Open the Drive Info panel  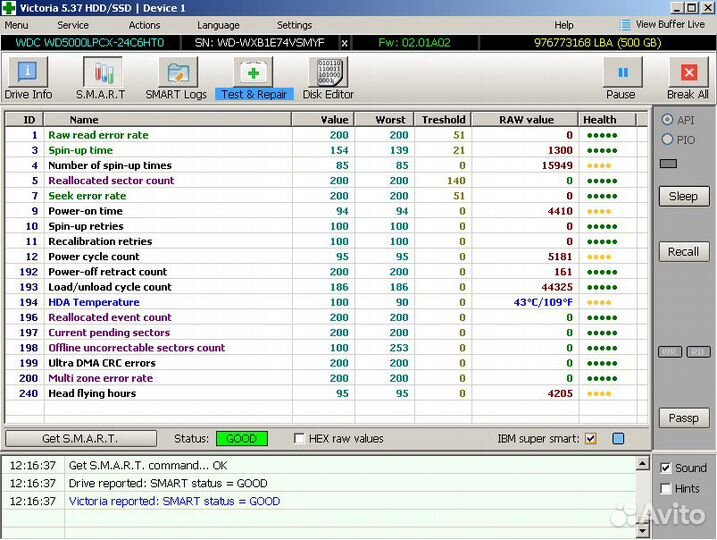pos(28,78)
